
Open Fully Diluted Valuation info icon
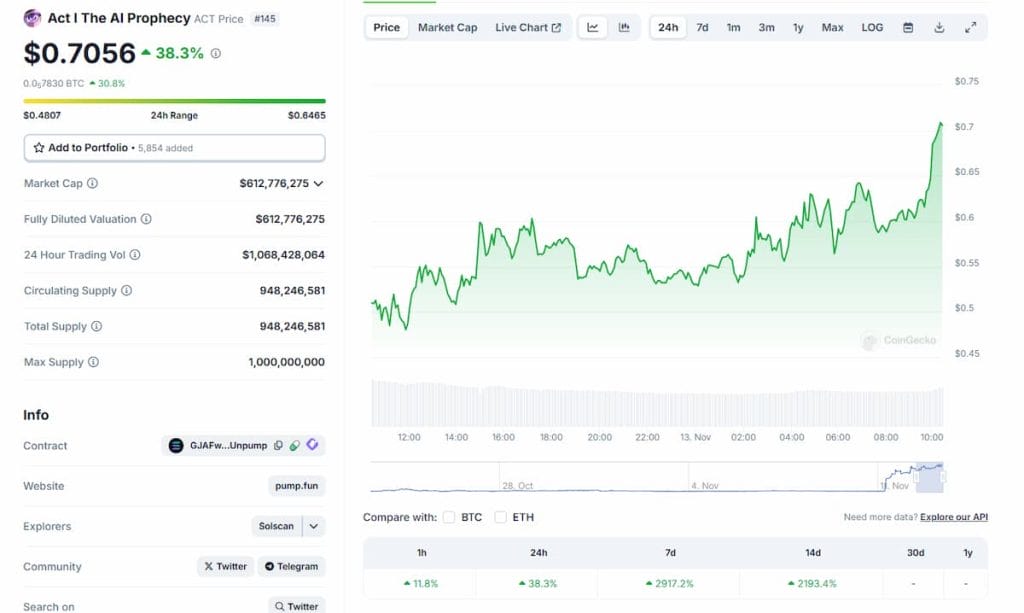pyautogui.click(x=146, y=219)
